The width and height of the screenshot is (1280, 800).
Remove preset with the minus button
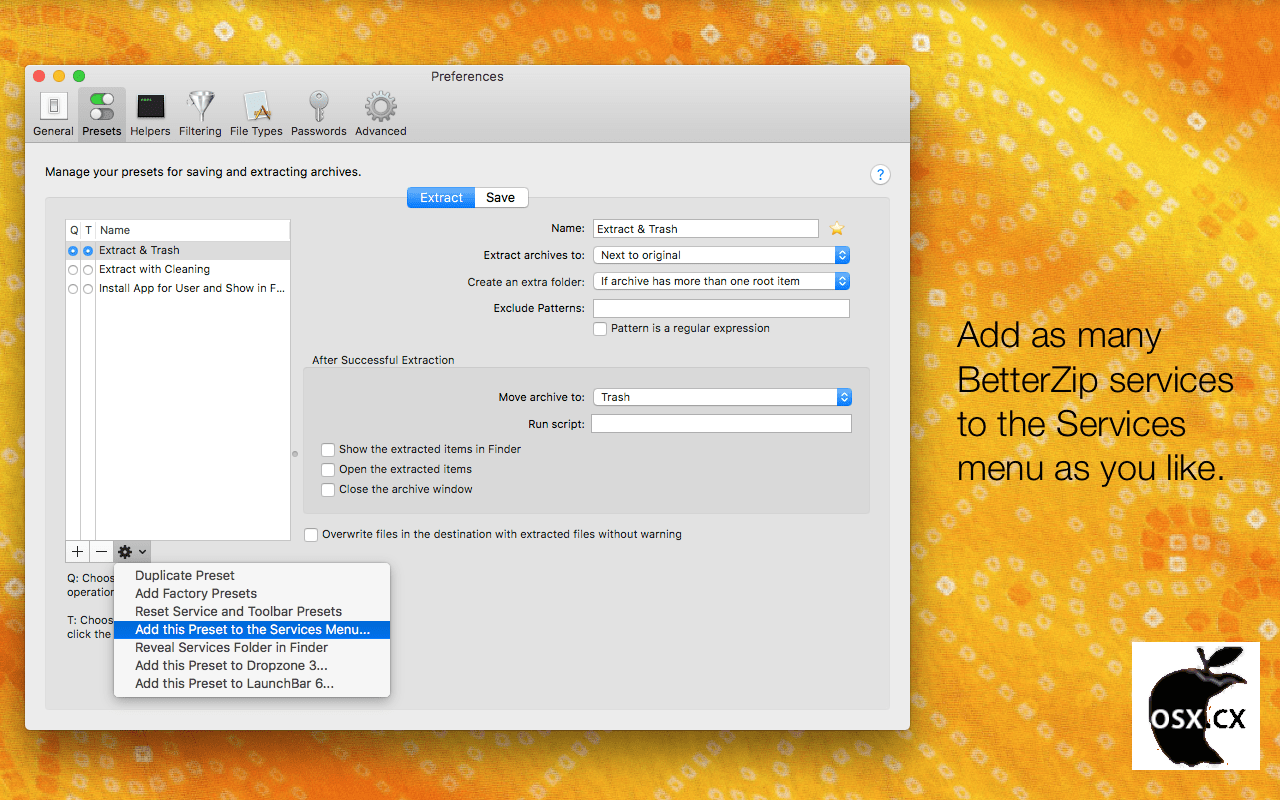[x=102, y=551]
